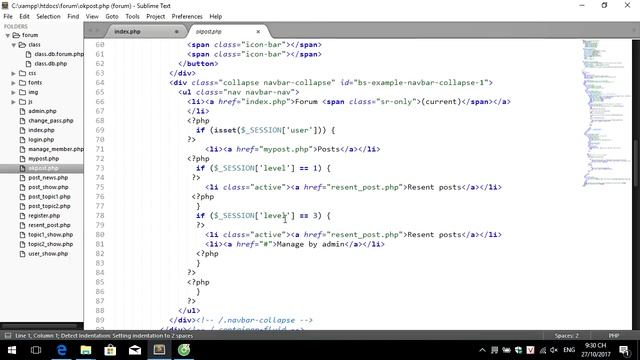Toggle the status bar panel switcher icon
The image size is (640, 360).
(8, 336)
